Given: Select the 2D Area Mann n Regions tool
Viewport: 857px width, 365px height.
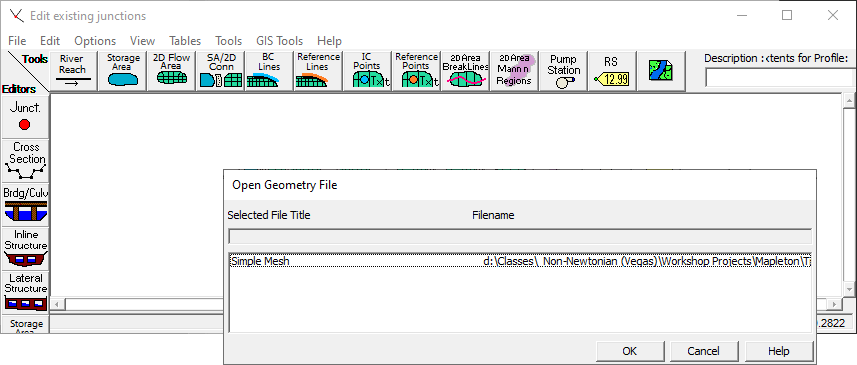Looking at the screenshot, I should [514, 70].
